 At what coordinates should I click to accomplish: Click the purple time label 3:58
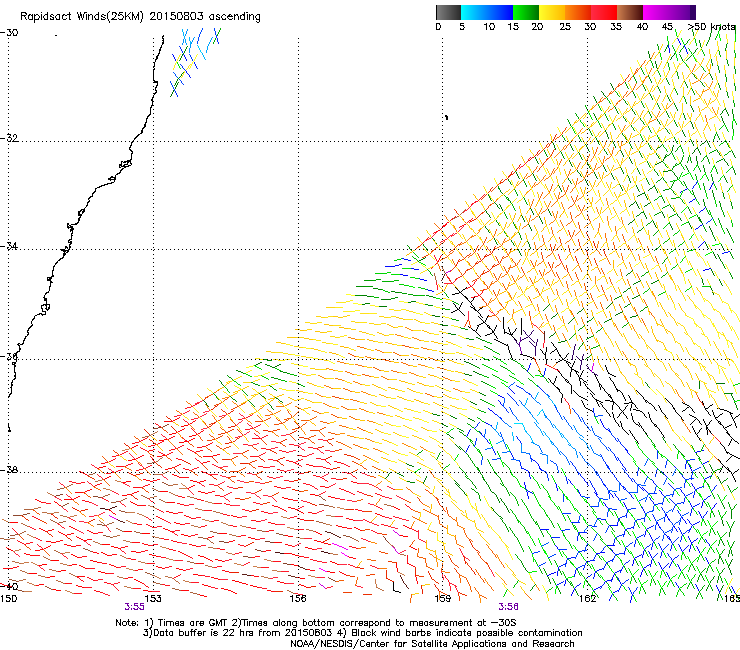pos(508,607)
